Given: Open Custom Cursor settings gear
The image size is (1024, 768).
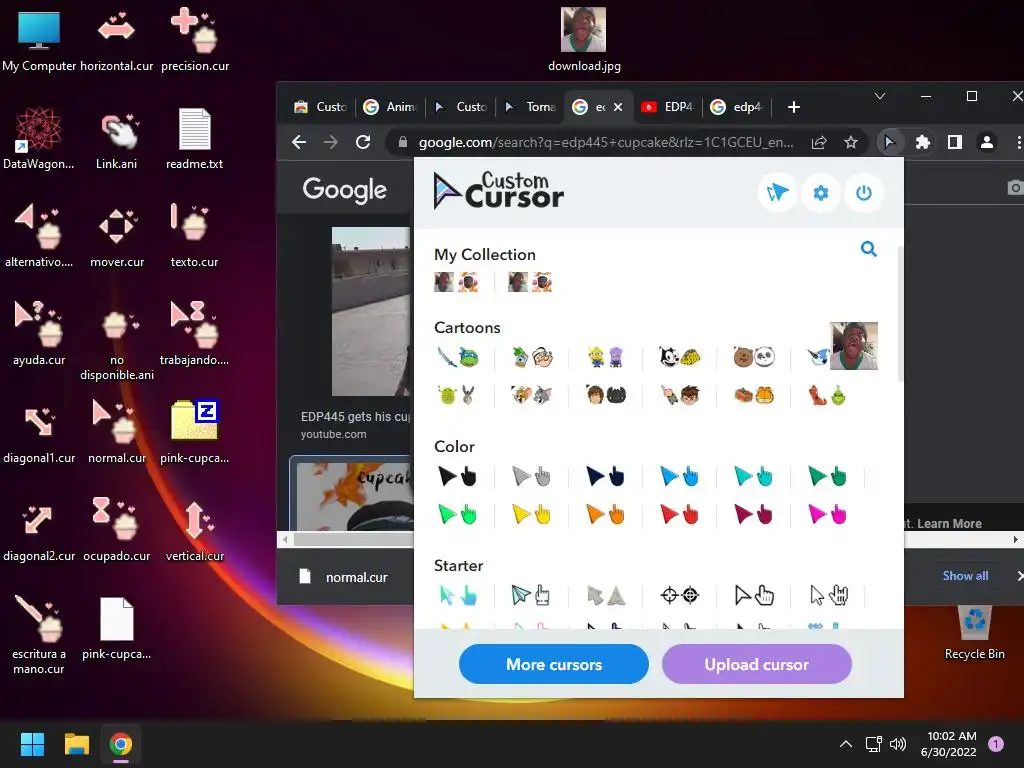Looking at the screenshot, I should coord(820,193).
